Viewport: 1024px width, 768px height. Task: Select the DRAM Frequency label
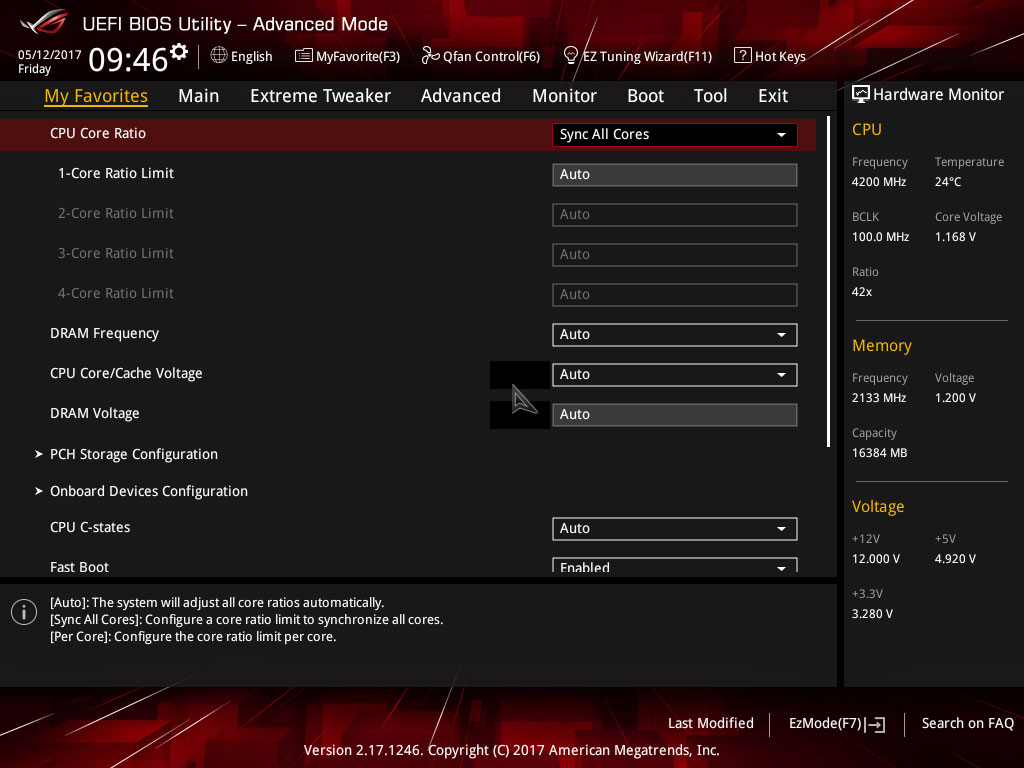(104, 333)
